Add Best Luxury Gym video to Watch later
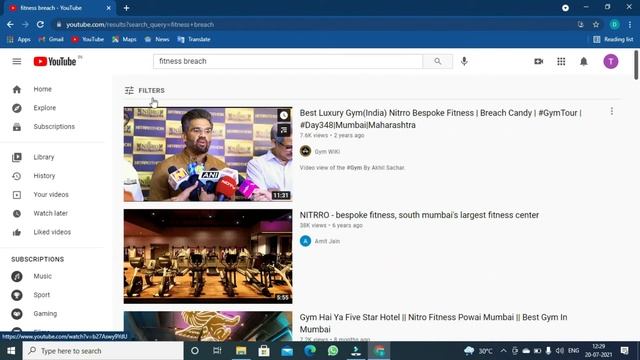The height and width of the screenshot is (360, 640). pos(284,116)
